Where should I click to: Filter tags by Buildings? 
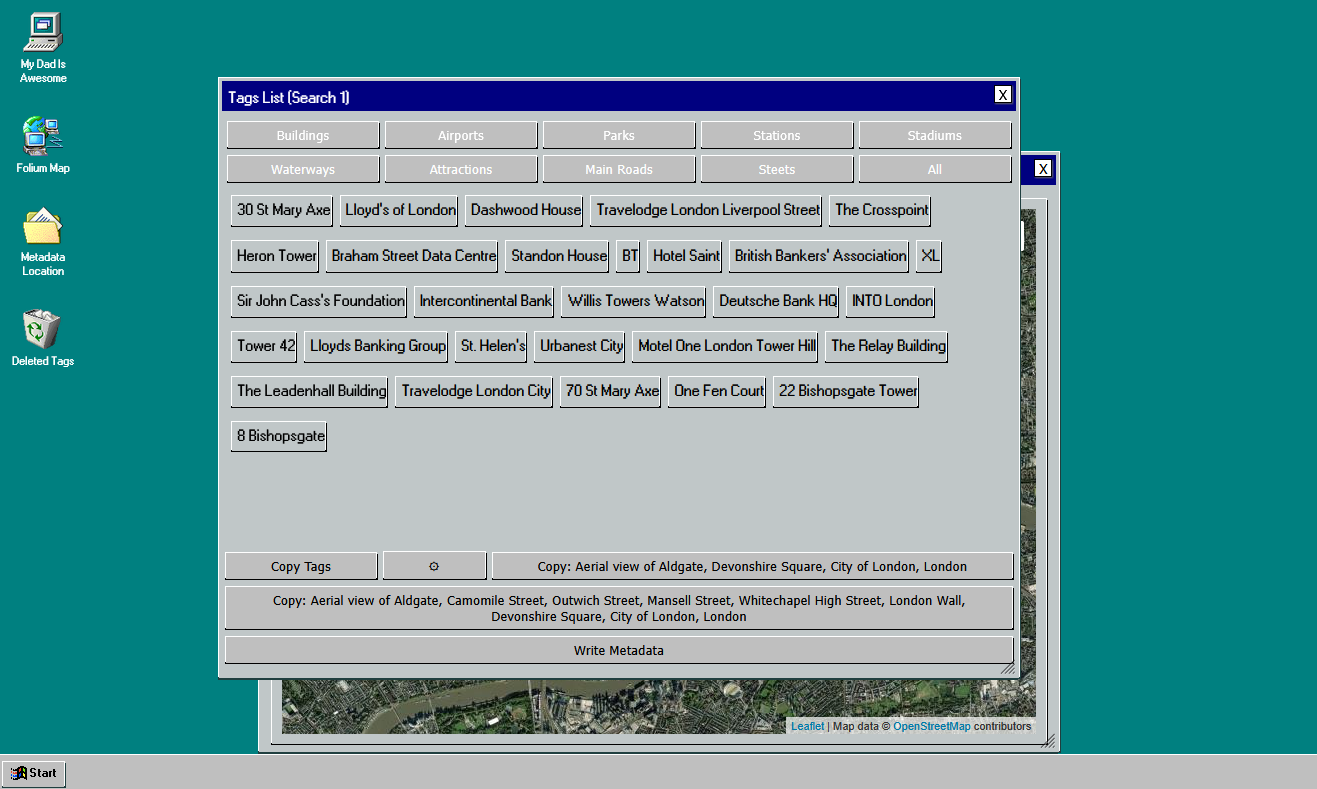[x=303, y=135]
